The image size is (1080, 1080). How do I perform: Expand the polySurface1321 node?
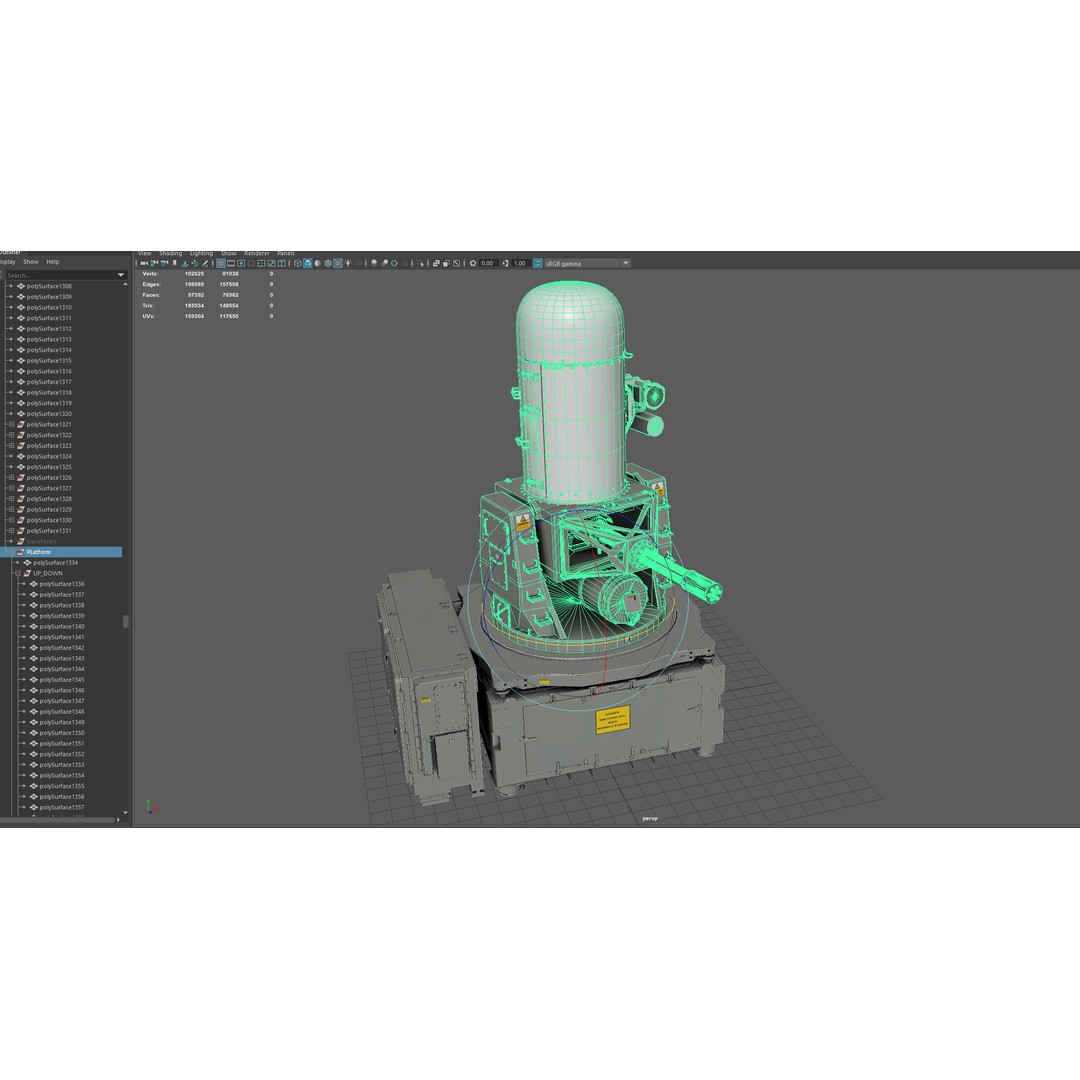point(11,424)
